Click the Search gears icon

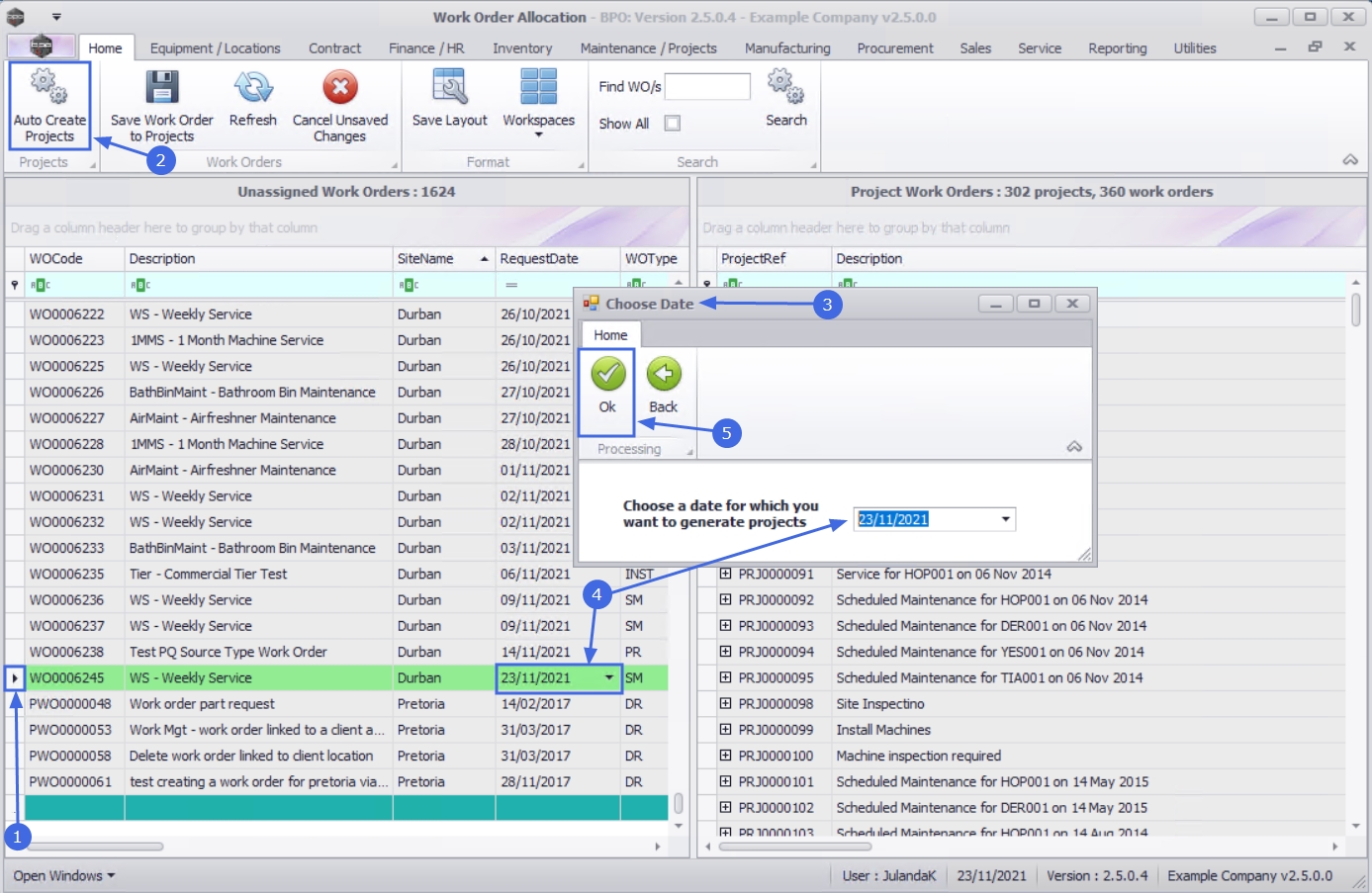coord(785,87)
